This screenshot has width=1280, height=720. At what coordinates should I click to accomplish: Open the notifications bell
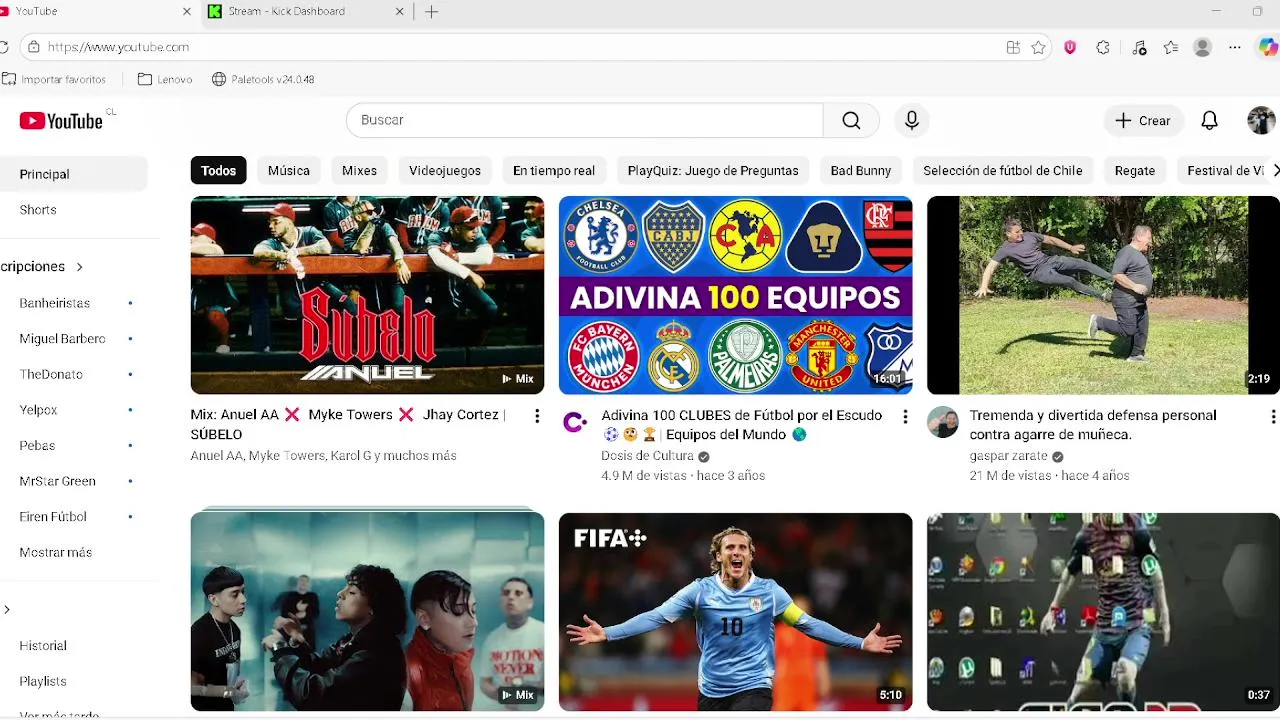(1209, 120)
